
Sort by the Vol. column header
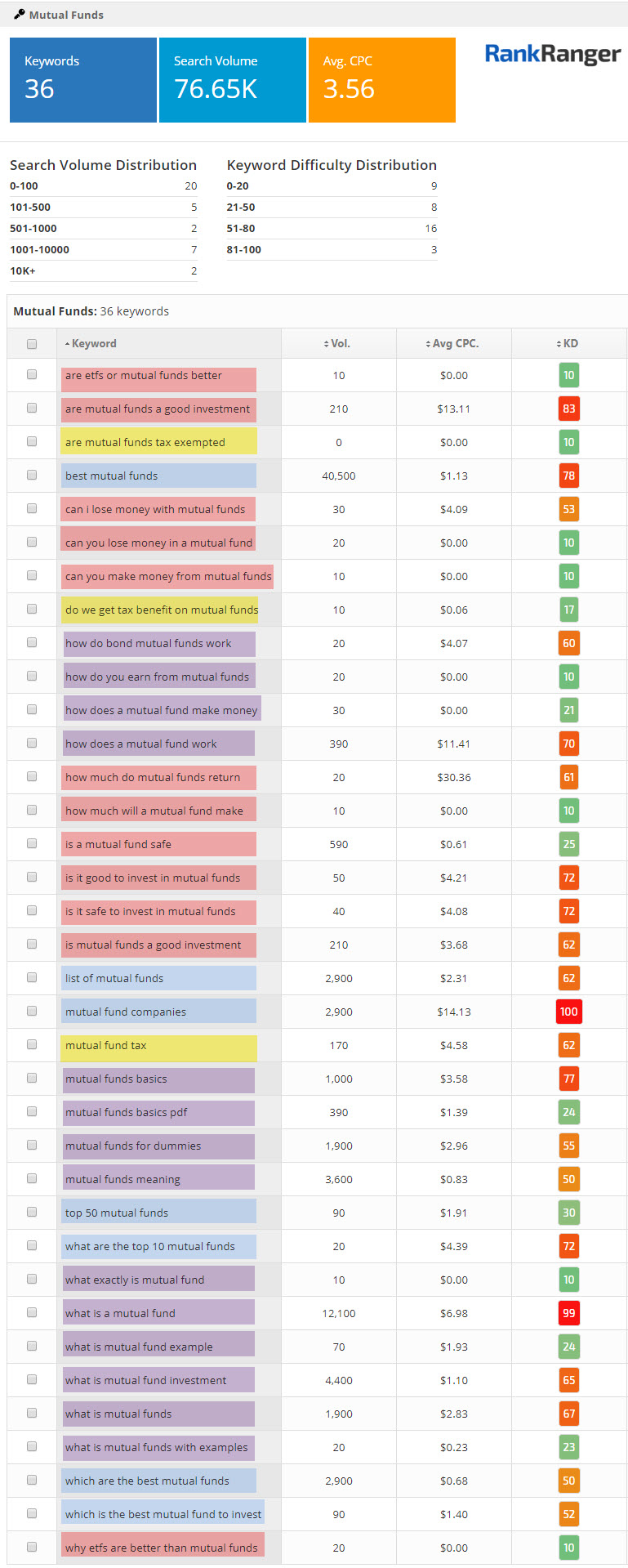340,344
